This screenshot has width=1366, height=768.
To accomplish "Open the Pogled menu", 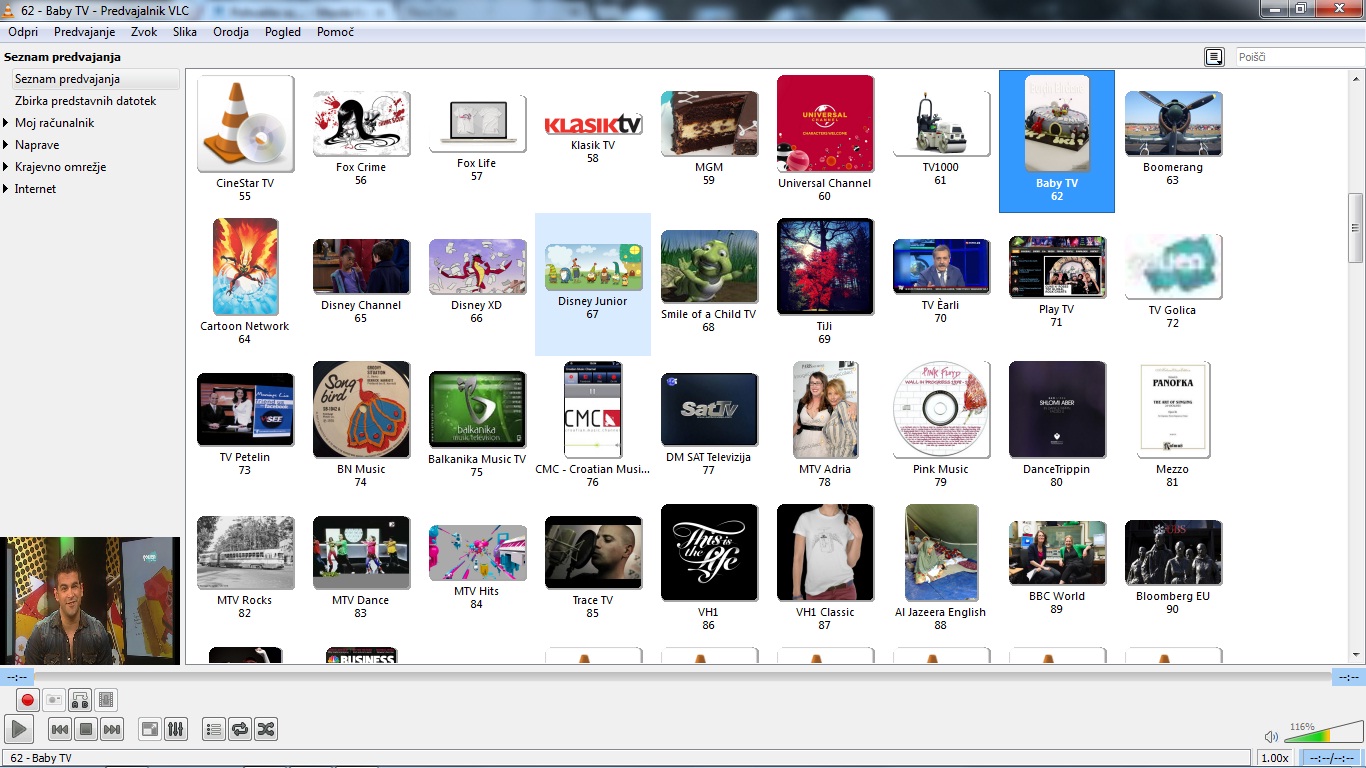I will pyautogui.click(x=283, y=32).
